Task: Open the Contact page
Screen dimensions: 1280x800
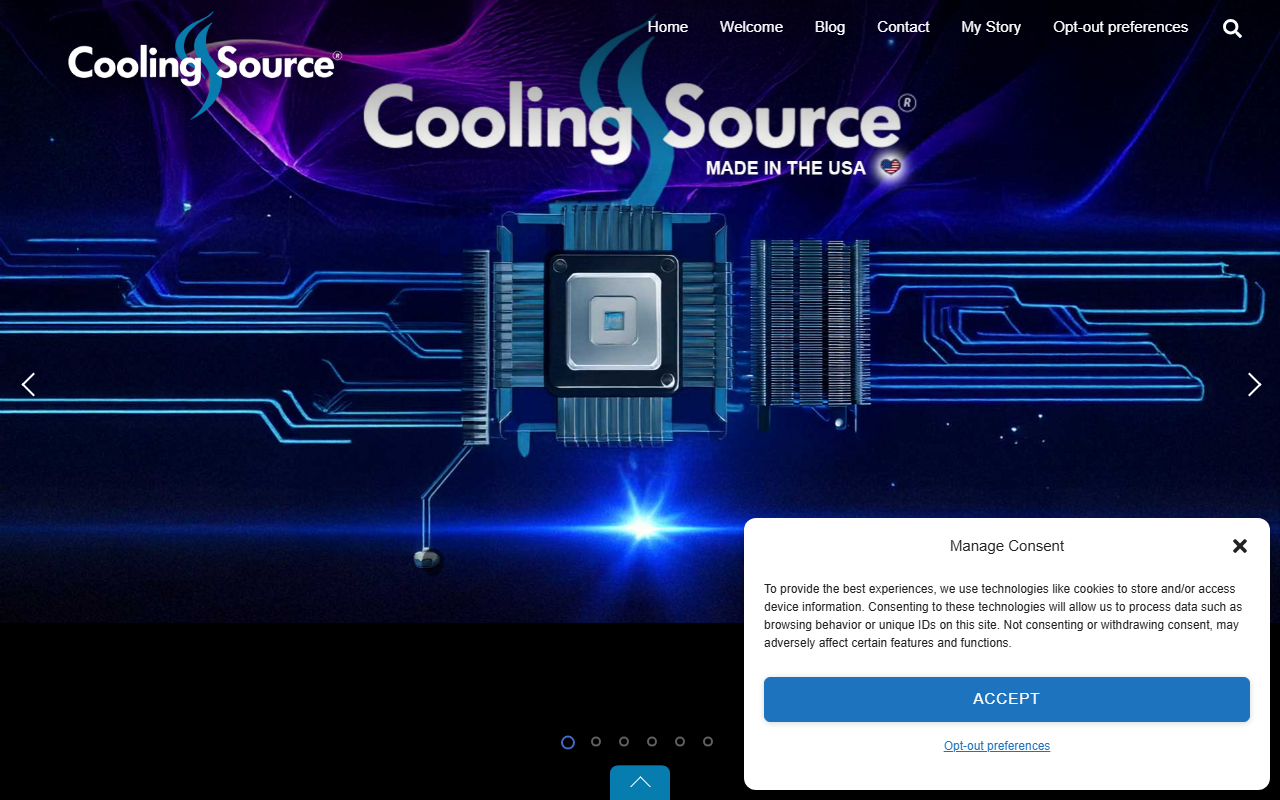Action: [903, 27]
